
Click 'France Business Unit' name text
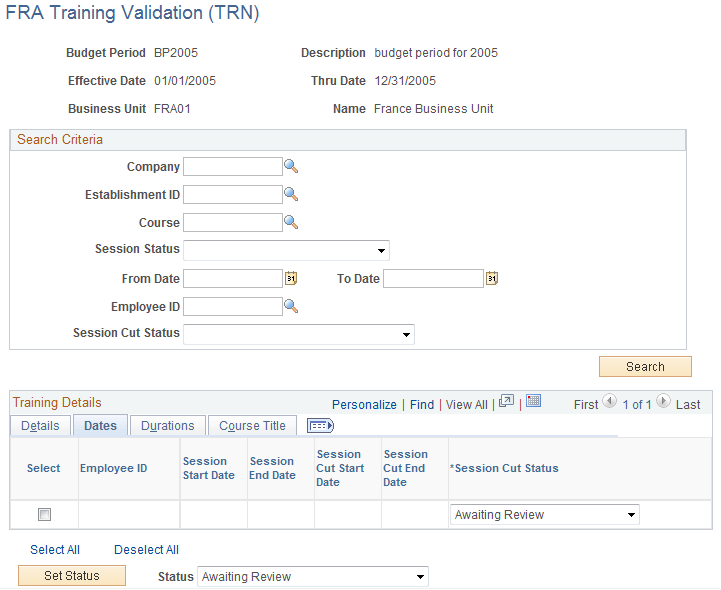434,109
